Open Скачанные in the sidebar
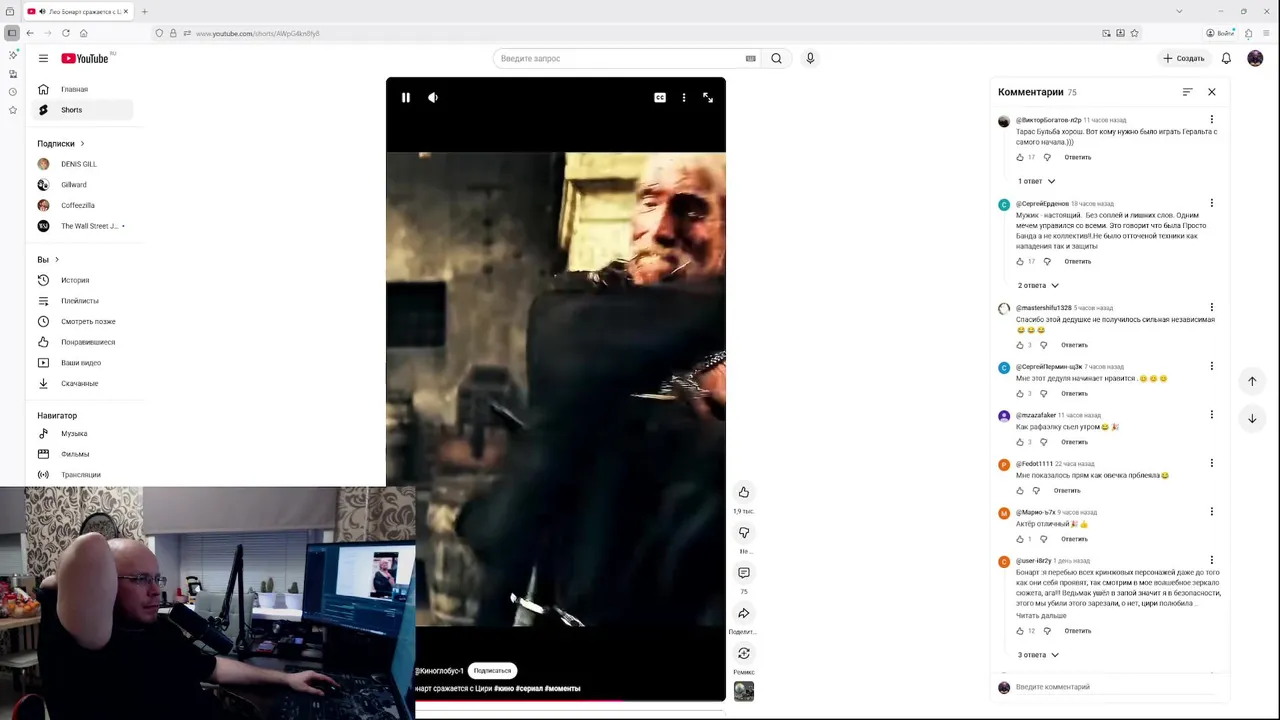Image resolution: width=1280 pixels, height=720 pixels. [x=80, y=383]
